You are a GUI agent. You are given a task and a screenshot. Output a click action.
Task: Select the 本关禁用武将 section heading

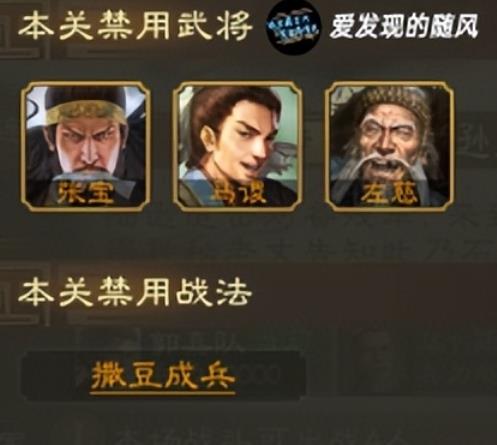[135, 26]
